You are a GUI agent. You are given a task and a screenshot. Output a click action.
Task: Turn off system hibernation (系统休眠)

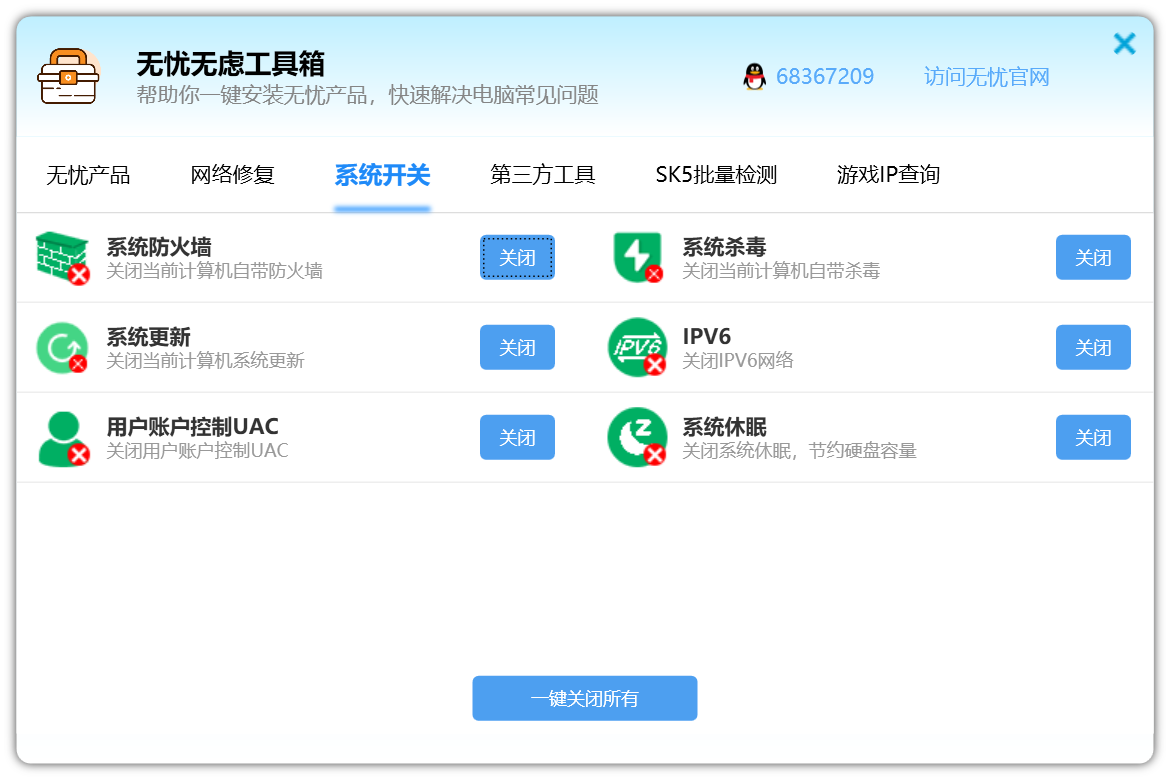pyautogui.click(x=1093, y=438)
